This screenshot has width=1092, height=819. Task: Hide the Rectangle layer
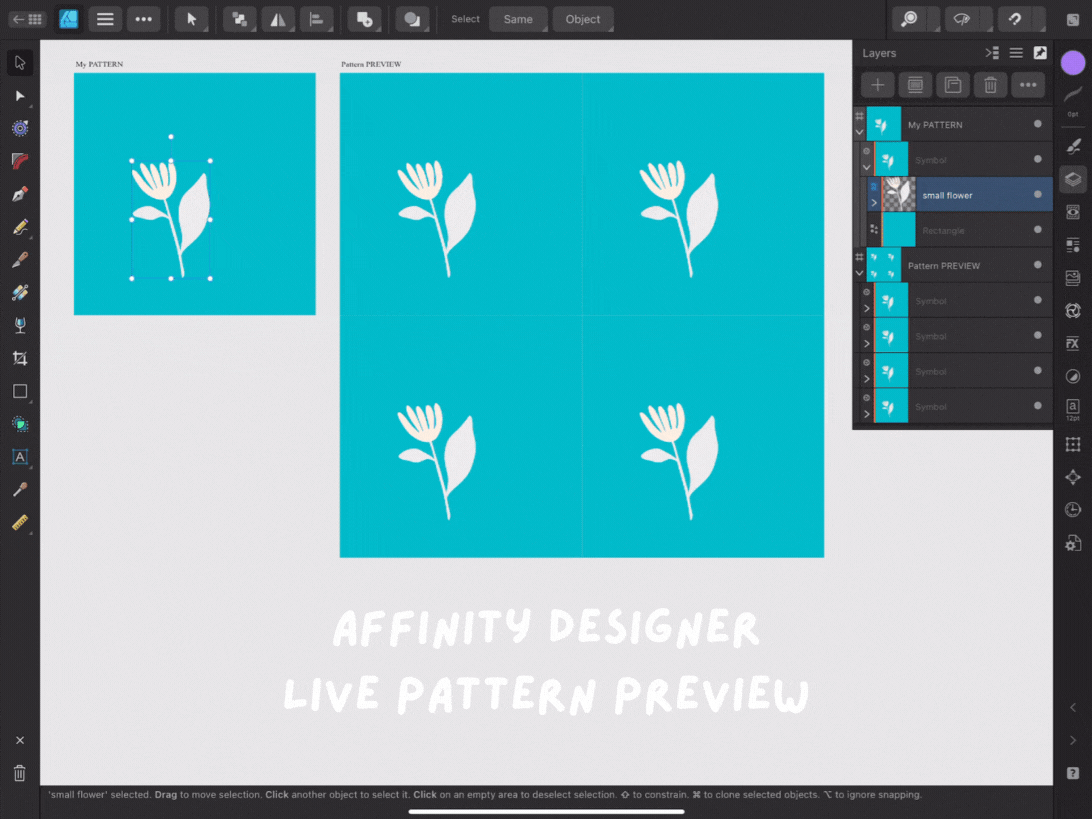(1038, 229)
